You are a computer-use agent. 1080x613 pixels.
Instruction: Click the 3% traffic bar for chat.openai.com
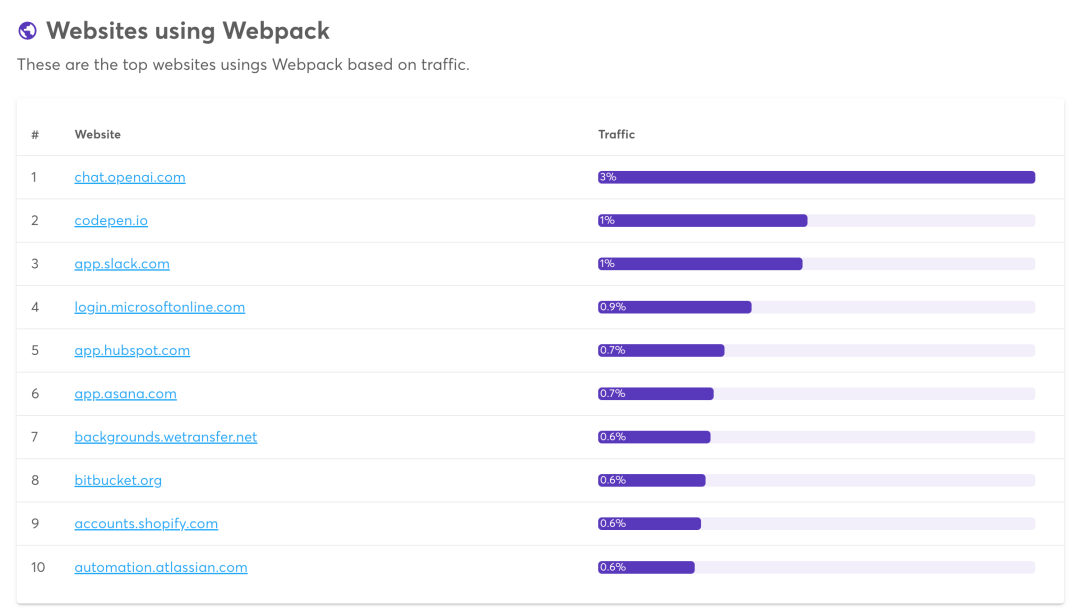pos(816,177)
